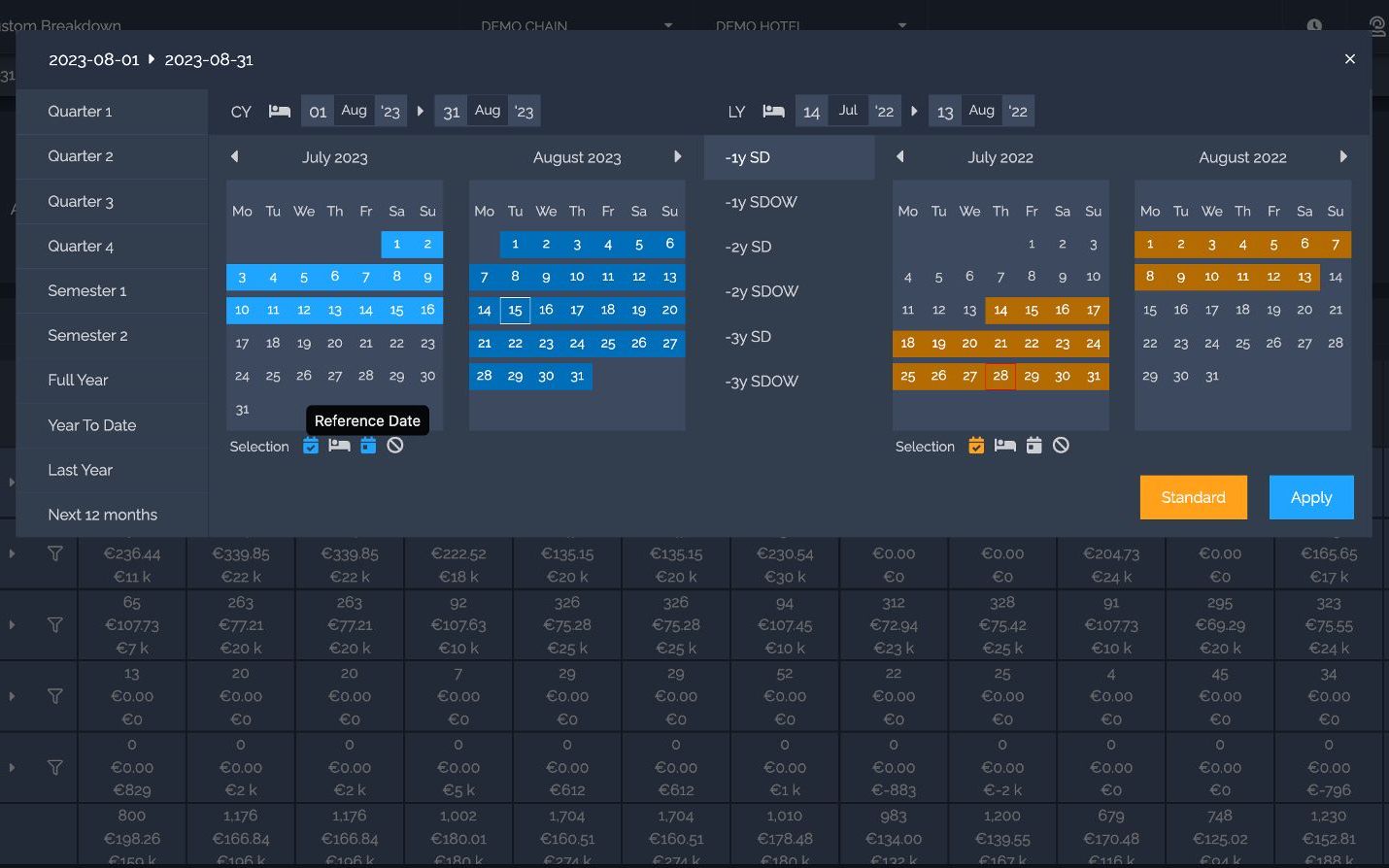Click filter icon in row starting with 13

55,696
